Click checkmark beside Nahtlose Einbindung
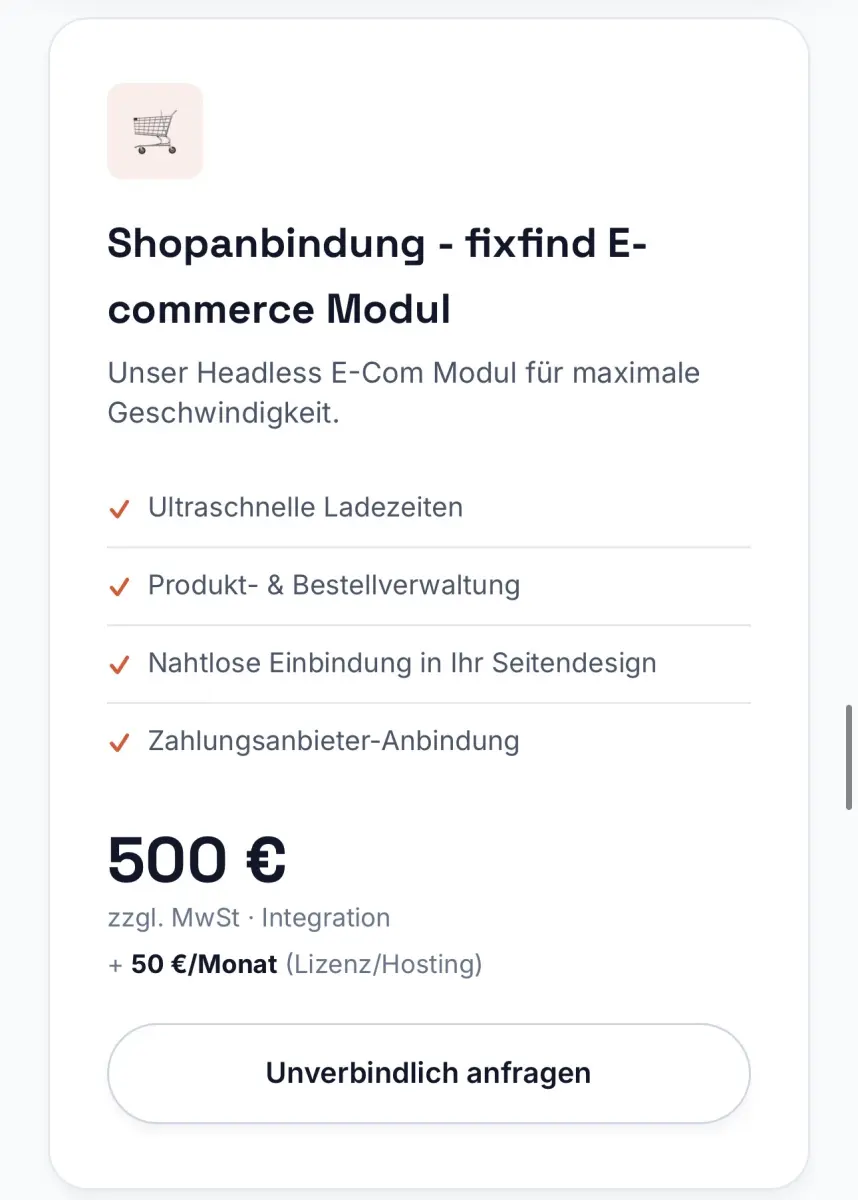 click(119, 665)
